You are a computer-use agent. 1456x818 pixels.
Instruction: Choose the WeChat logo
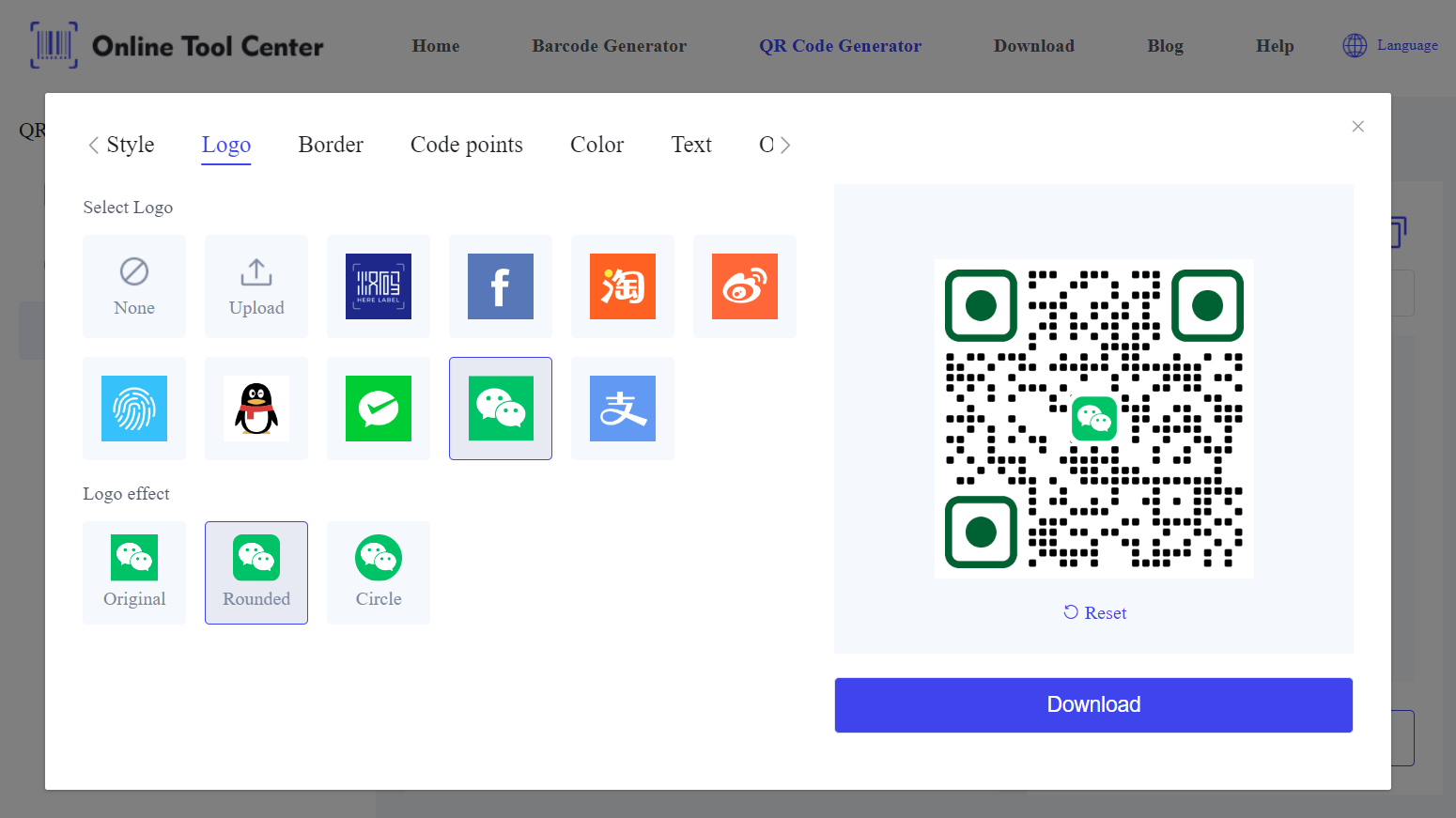[501, 409]
